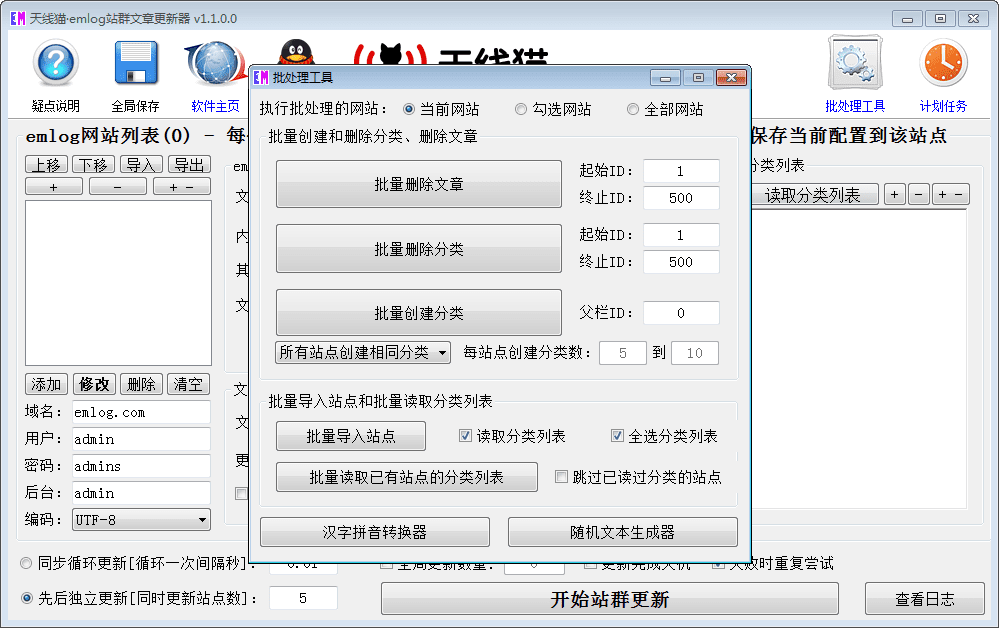Click 导入 button in site list
999x628 pixels.
(141, 165)
